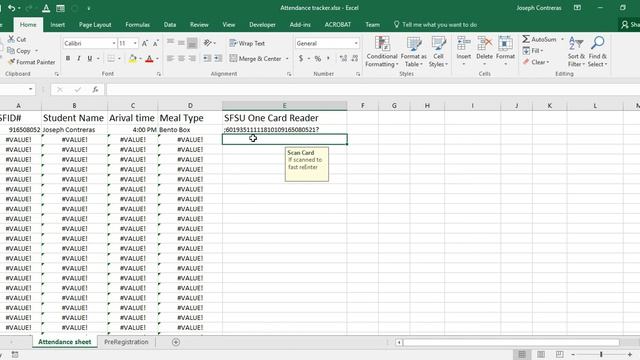Open the Fill dropdown
The width and height of the screenshot is (640, 360).
tap(533, 51)
